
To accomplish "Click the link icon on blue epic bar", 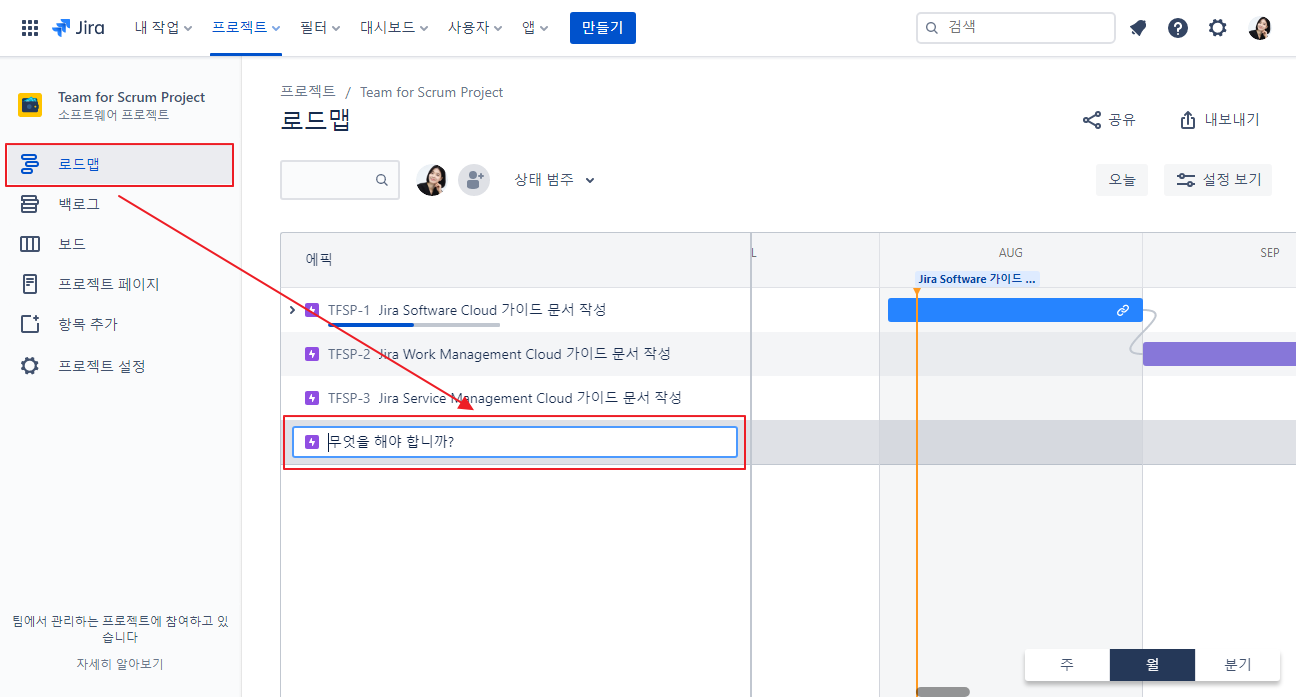I will (x=1123, y=310).
